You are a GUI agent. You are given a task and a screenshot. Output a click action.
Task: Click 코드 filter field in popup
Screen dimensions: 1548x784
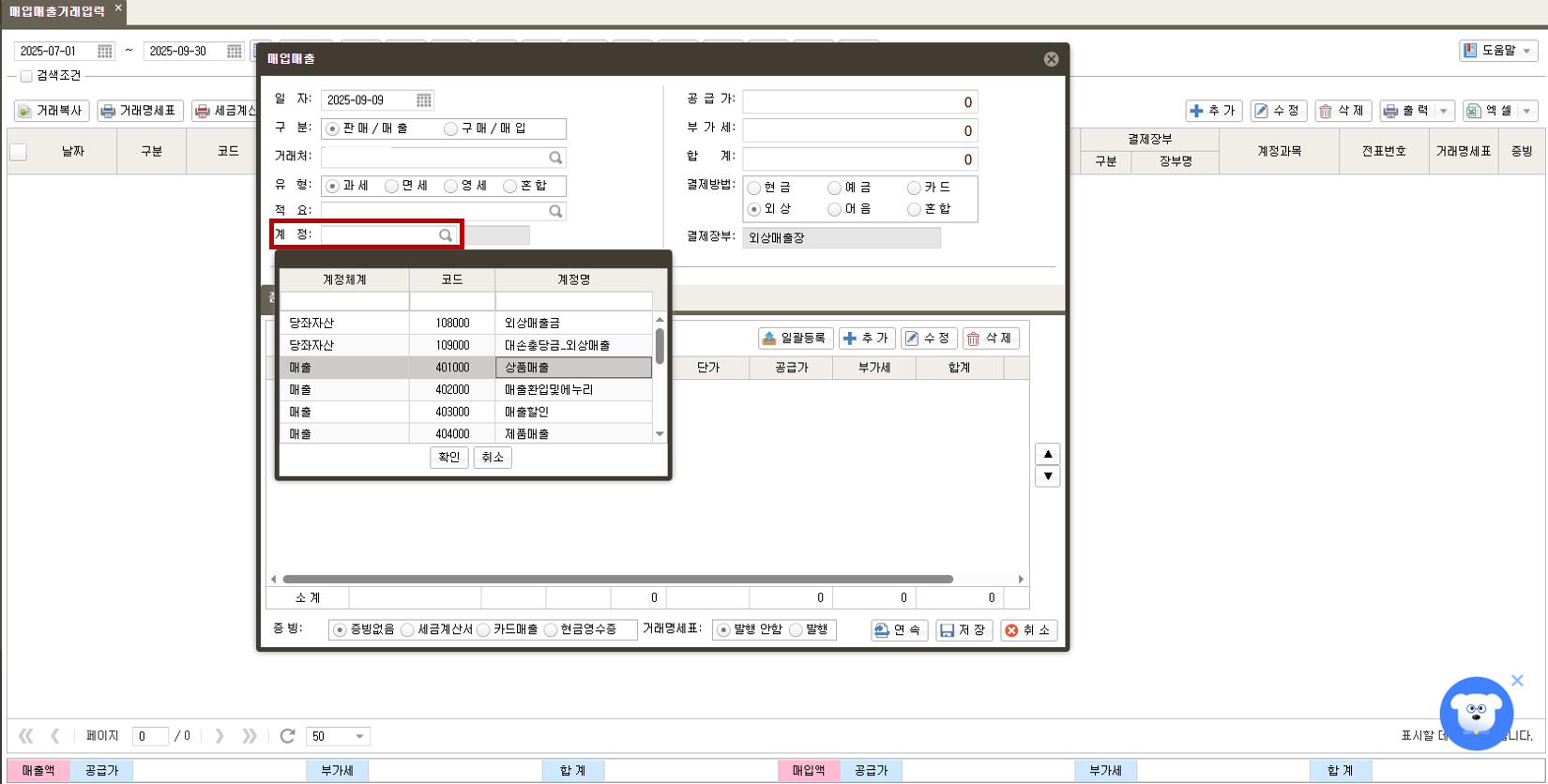[x=452, y=301]
